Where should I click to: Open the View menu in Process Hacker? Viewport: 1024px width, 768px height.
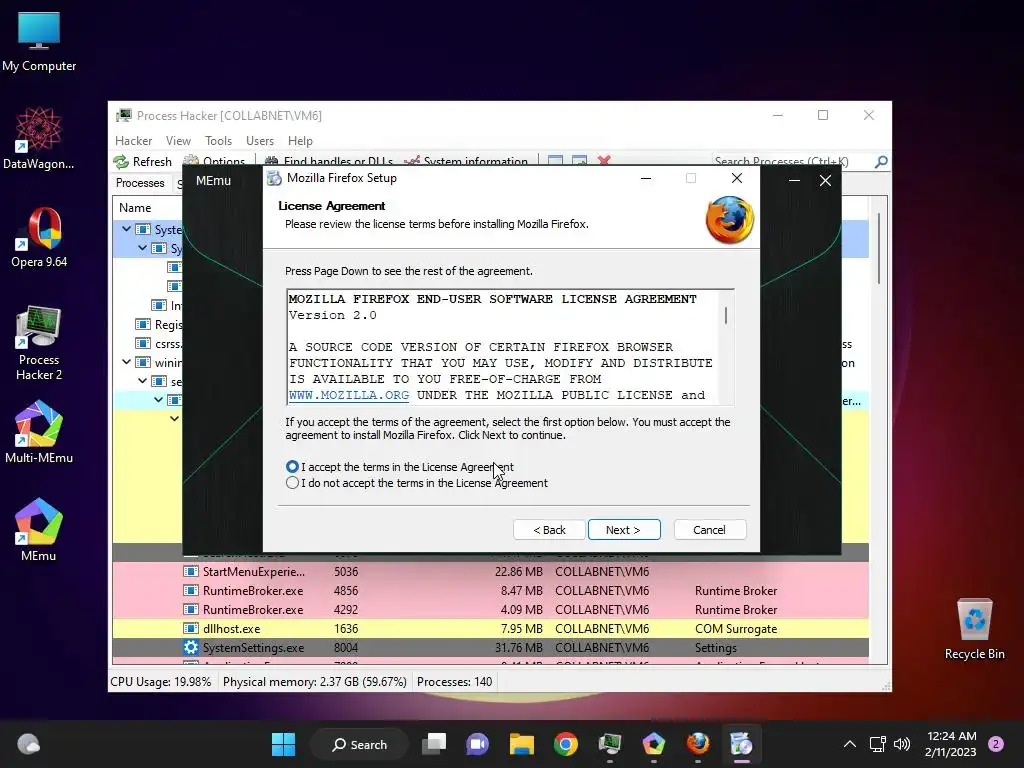click(178, 141)
